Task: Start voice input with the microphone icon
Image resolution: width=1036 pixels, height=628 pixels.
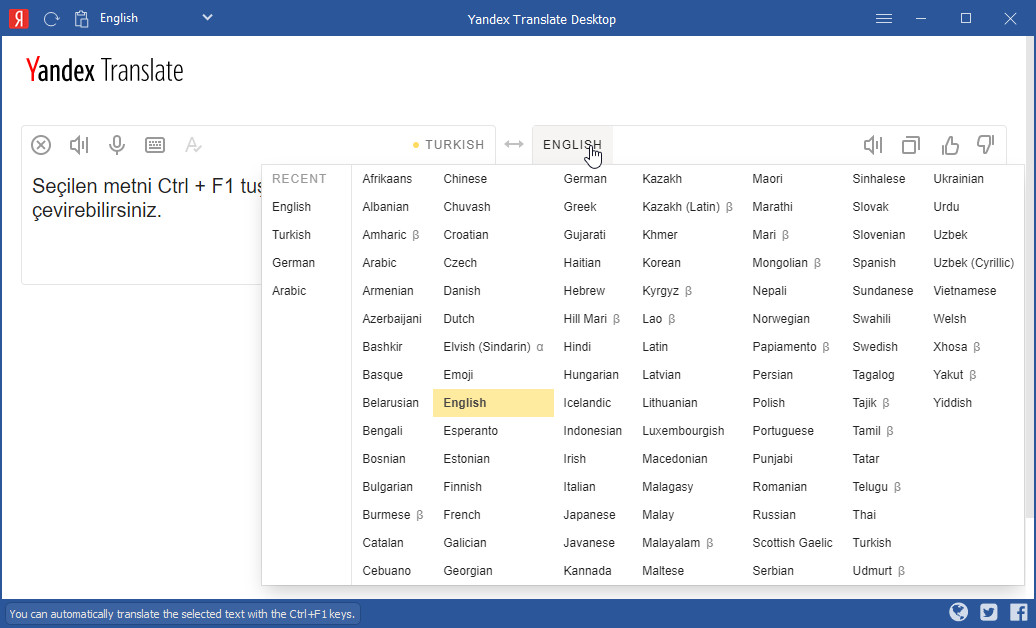Action: click(117, 145)
